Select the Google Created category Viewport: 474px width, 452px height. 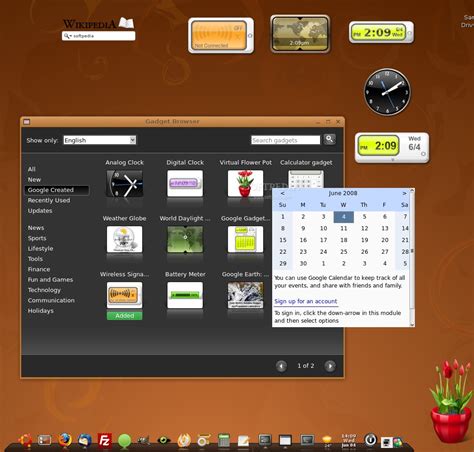click(57, 190)
